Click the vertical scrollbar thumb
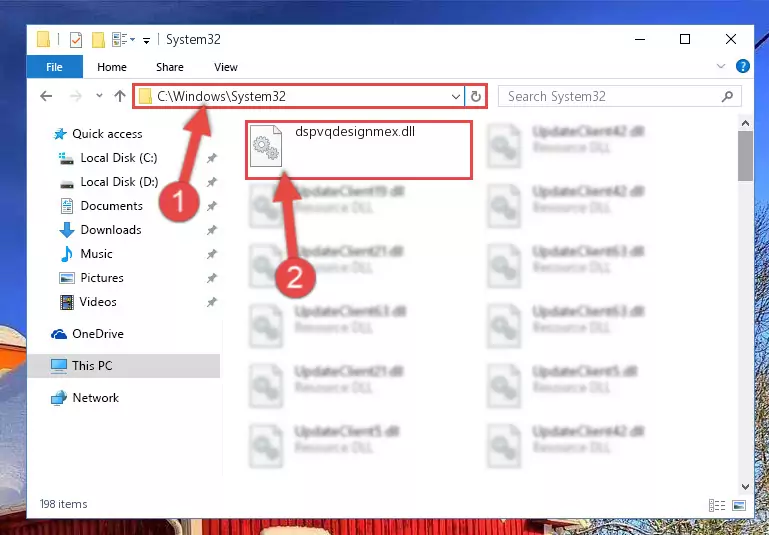This screenshot has height=535, width=769. point(745,156)
